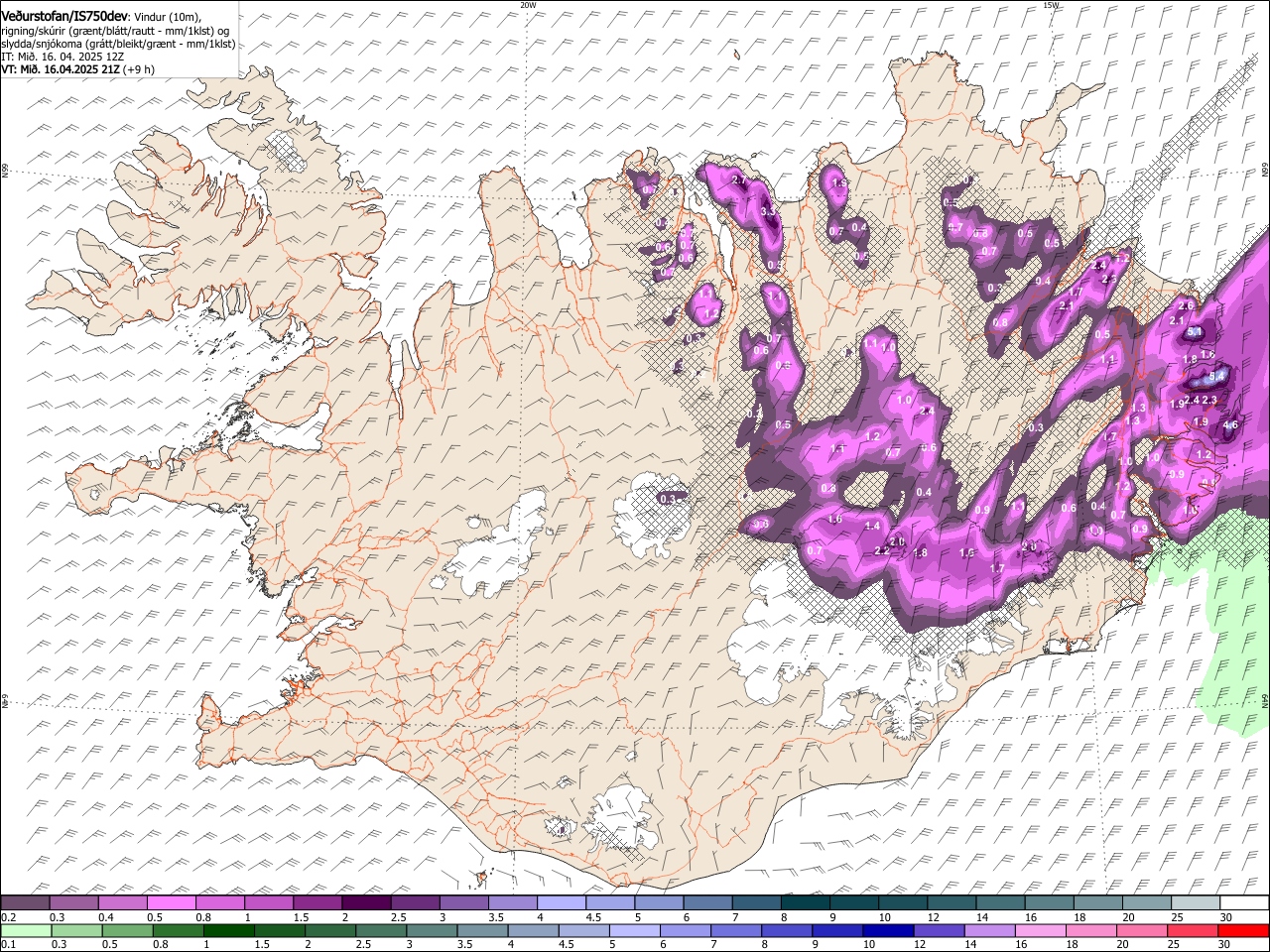The width and height of the screenshot is (1270, 952).
Task: Select the white 30+ snow legend swatch
Action: (1243, 903)
